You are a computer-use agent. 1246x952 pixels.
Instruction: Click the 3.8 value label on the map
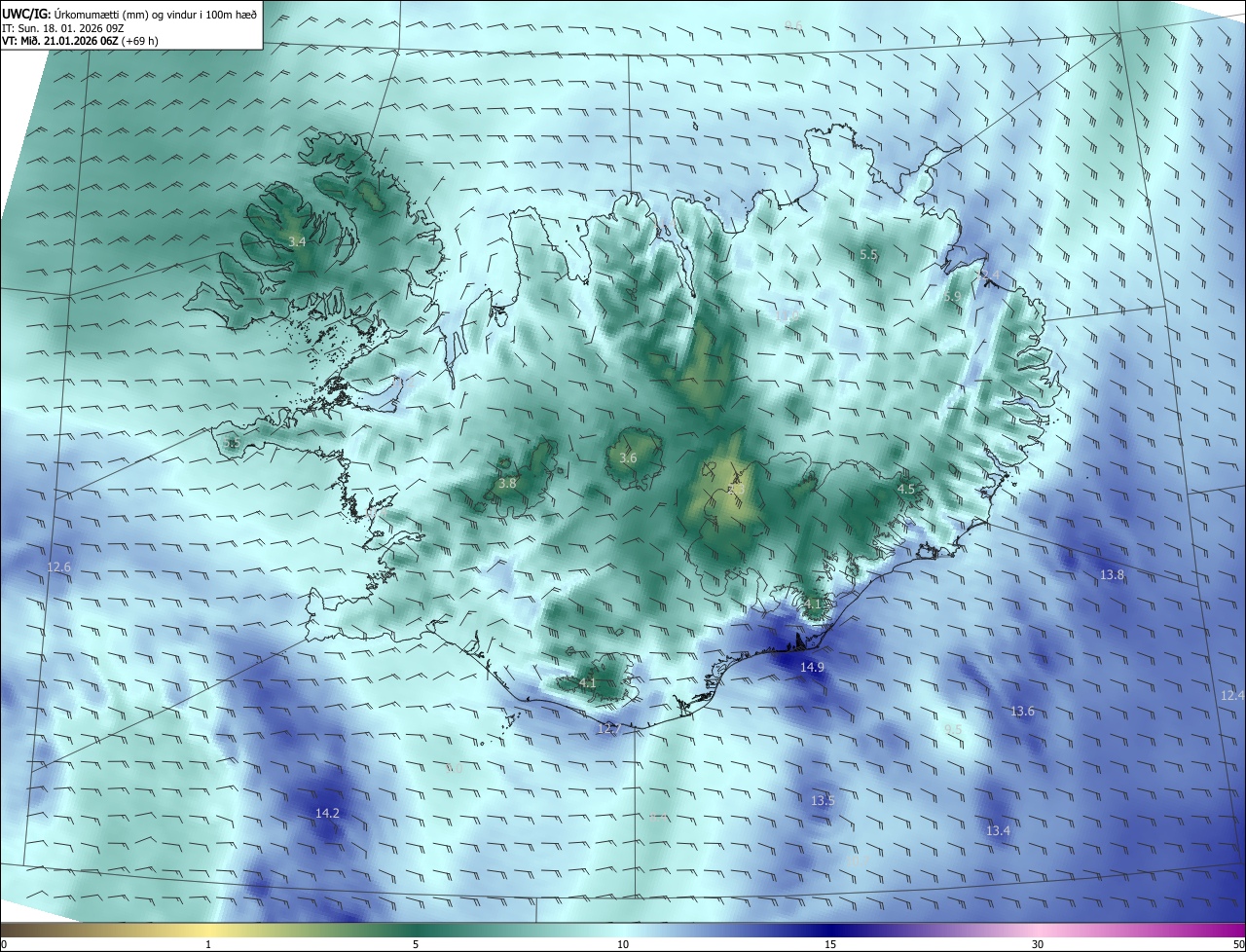coord(507,483)
